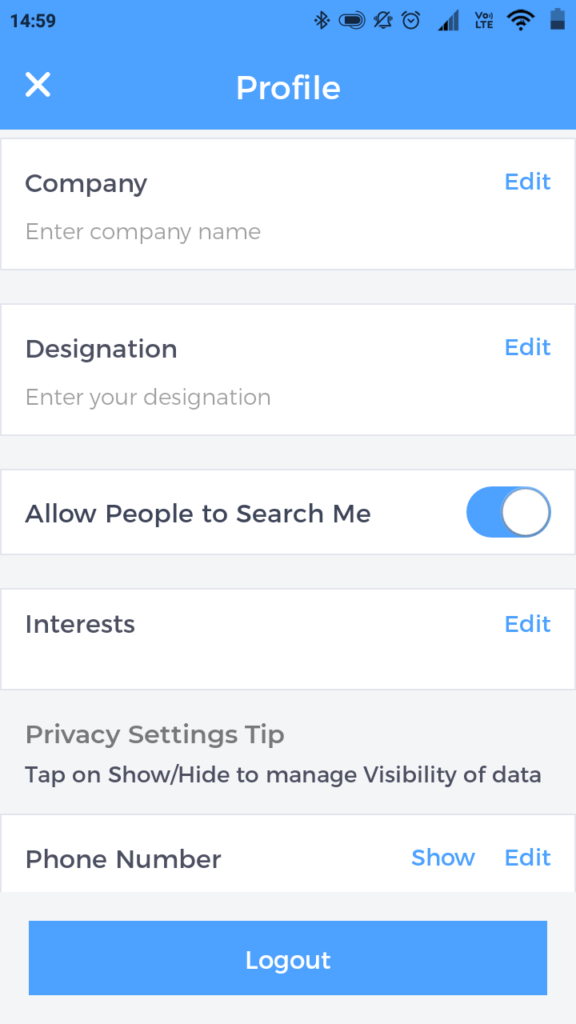
Task: Tap the alarm clock status icon
Action: [410, 19]
